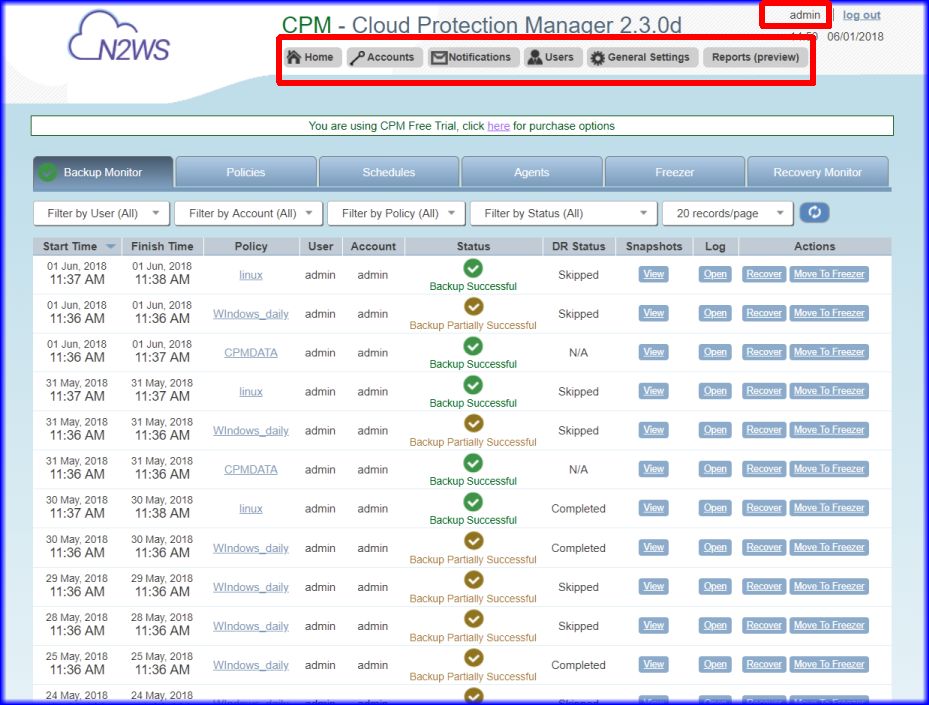Switch to the Recovery Monitor tab
929x705 pixels.
click(x=818, y=172)
